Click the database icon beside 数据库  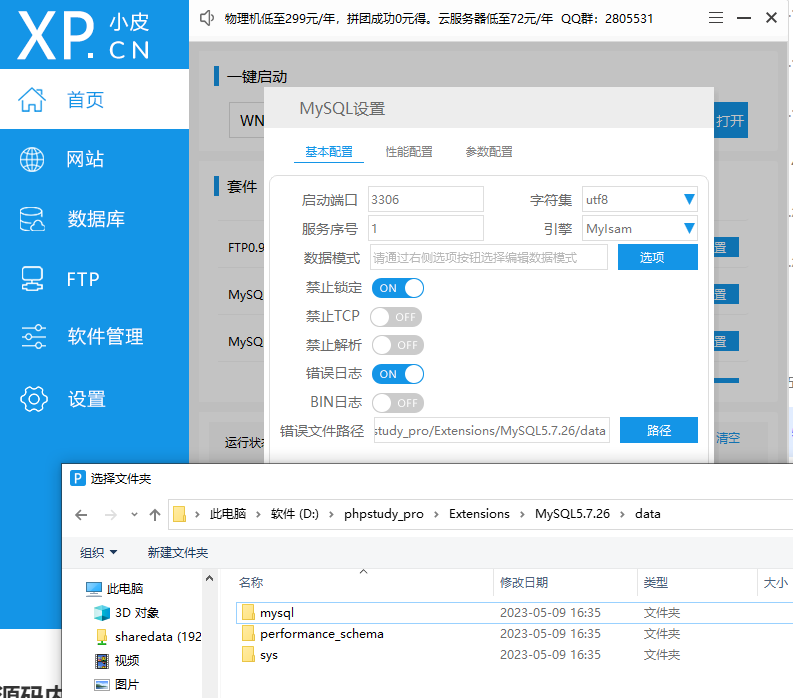click(x=32, y=219)
